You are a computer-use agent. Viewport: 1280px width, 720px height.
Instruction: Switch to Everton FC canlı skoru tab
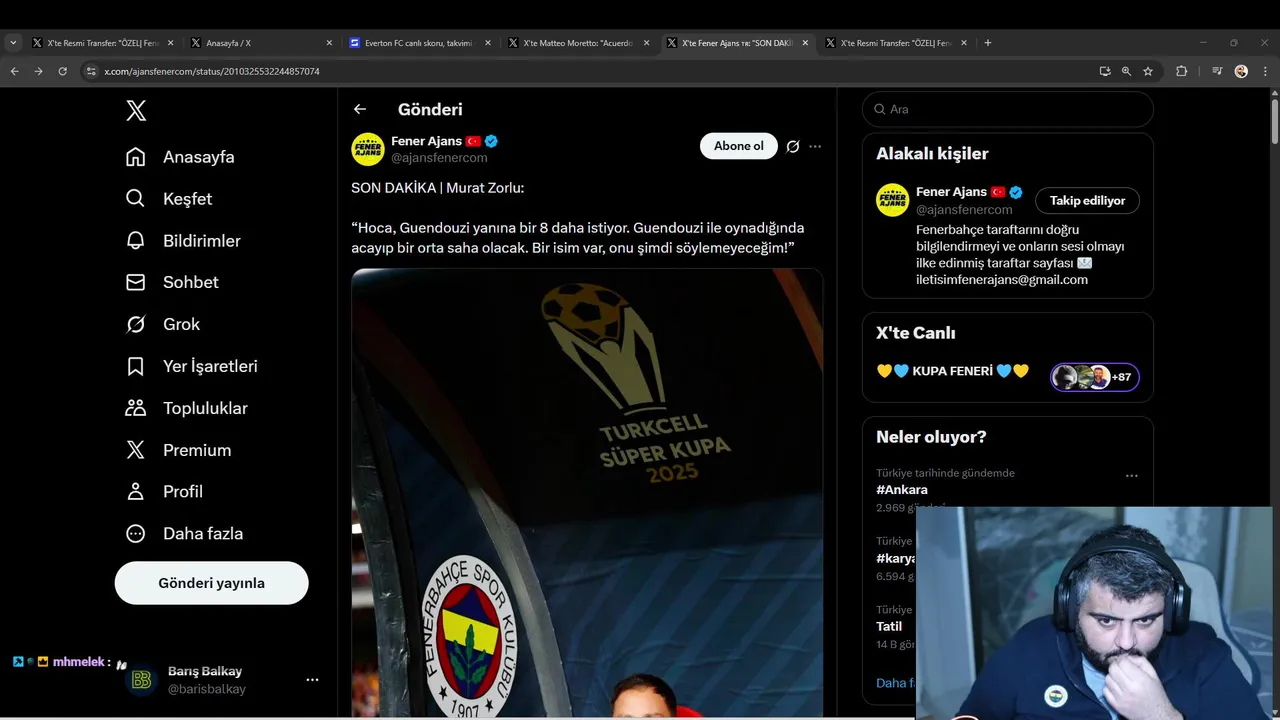point(420,43)
